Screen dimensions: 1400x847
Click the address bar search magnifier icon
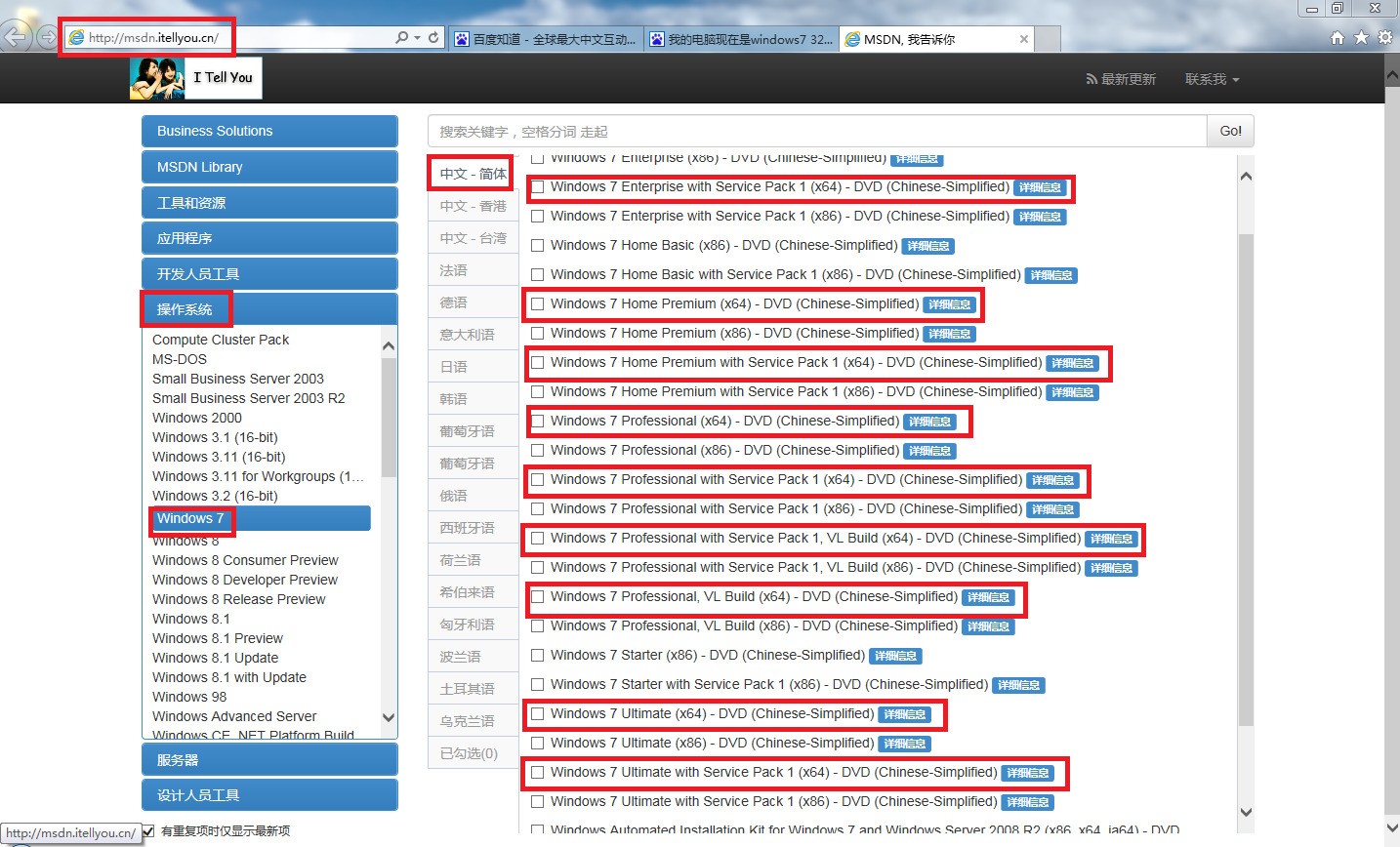click(401, 37)
